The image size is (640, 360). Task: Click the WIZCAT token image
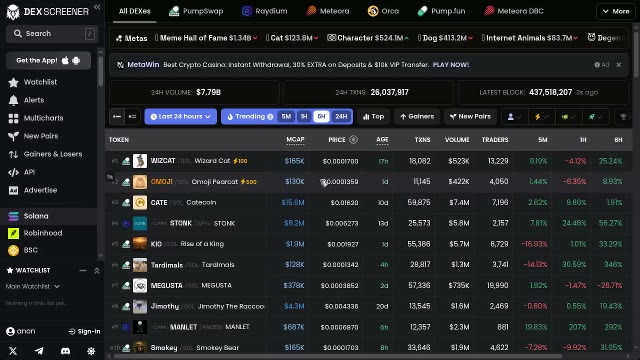point(140,161)
